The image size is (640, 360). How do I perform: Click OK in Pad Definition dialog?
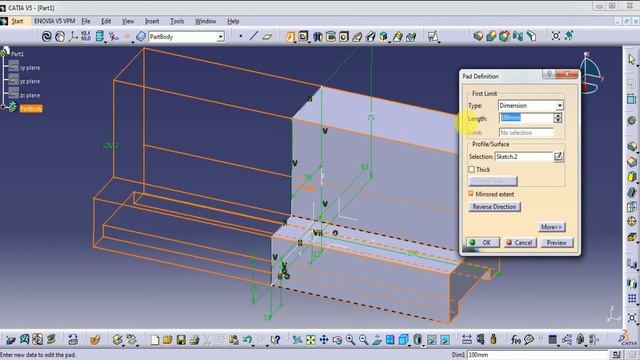coord(483,243)
